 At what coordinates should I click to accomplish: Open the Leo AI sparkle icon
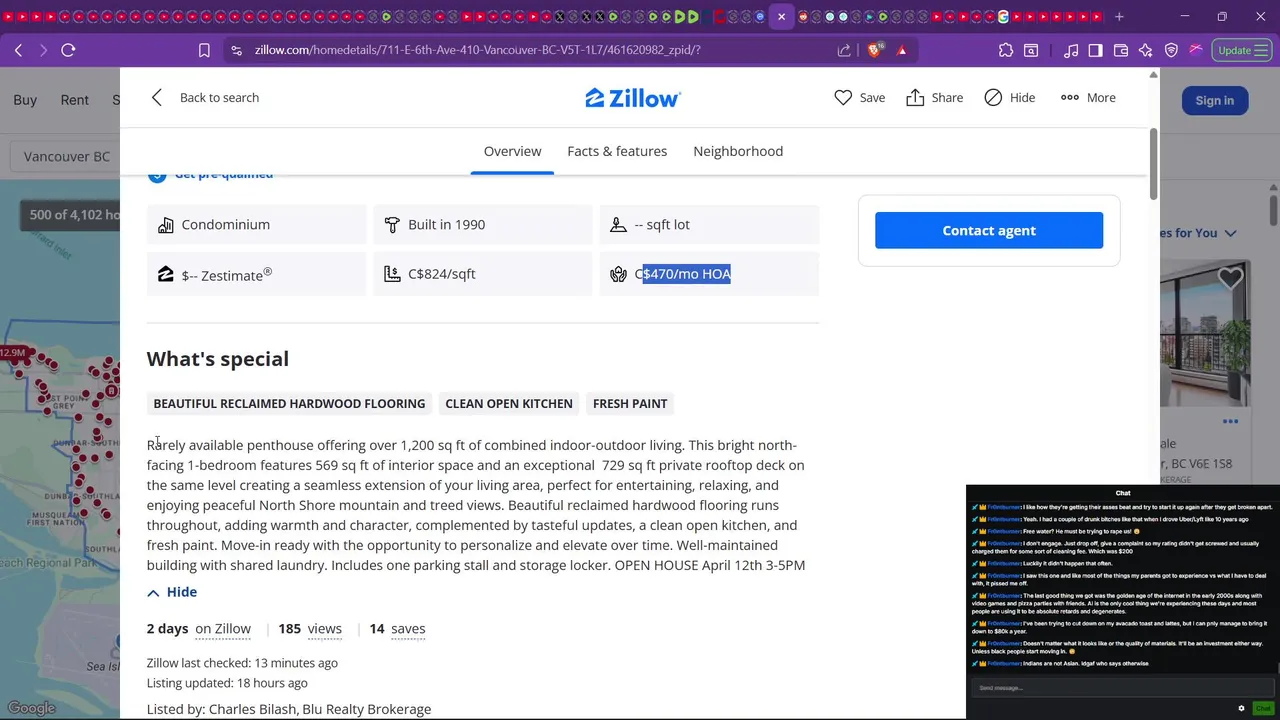(x=1146, y=50)
